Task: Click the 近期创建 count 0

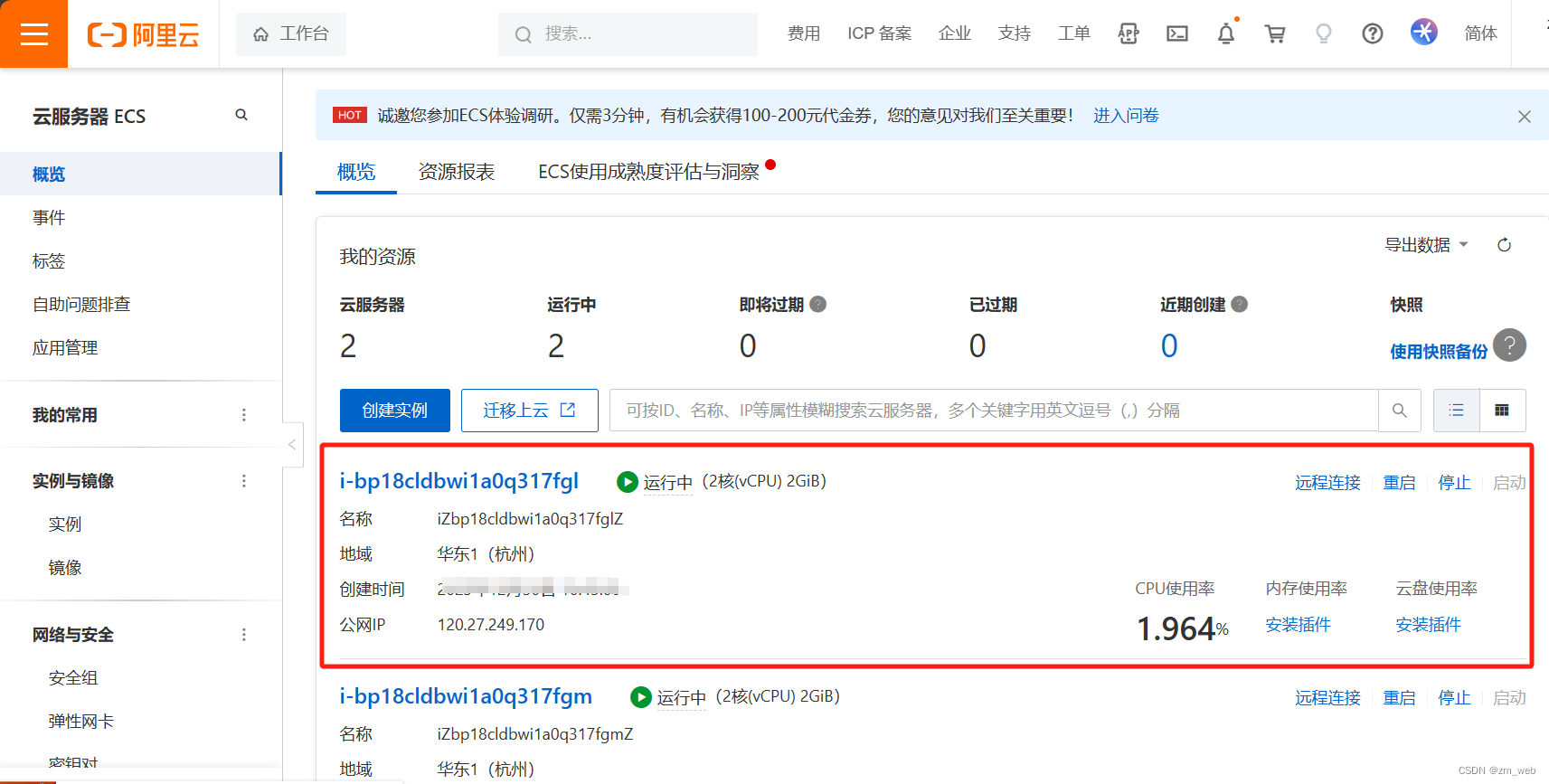Action: (1169, 345)
